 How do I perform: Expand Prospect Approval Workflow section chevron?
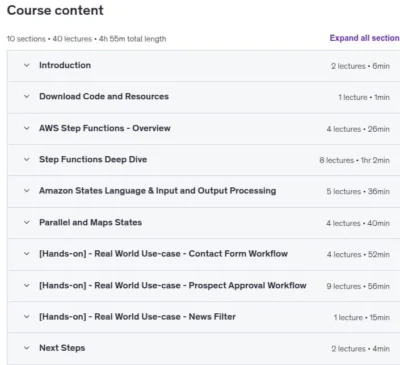(27, 286)
